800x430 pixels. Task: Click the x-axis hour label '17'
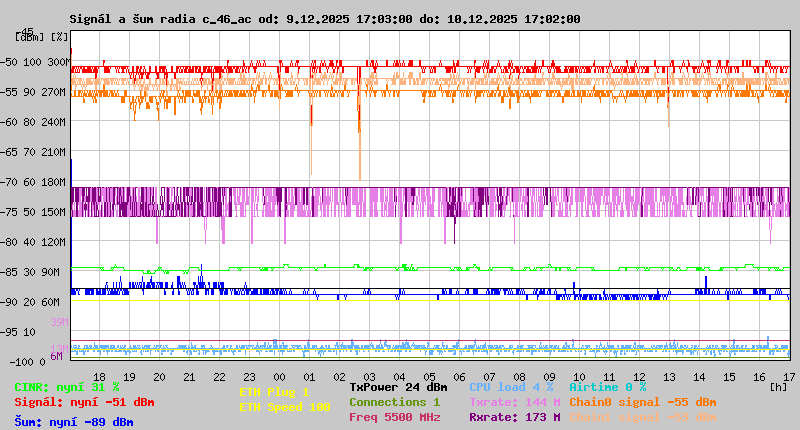789,377
